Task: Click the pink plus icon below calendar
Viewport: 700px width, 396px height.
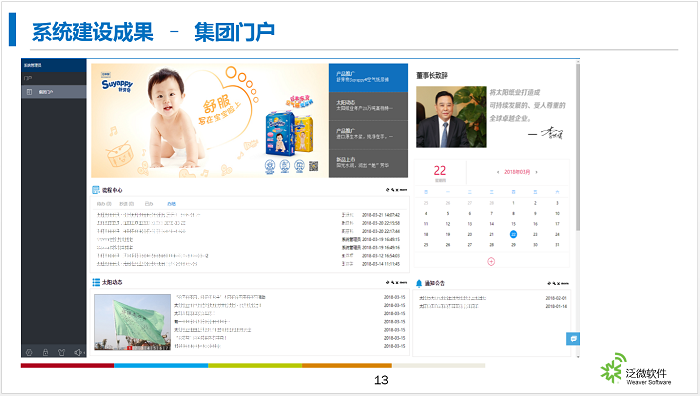Action: (491, 262)
